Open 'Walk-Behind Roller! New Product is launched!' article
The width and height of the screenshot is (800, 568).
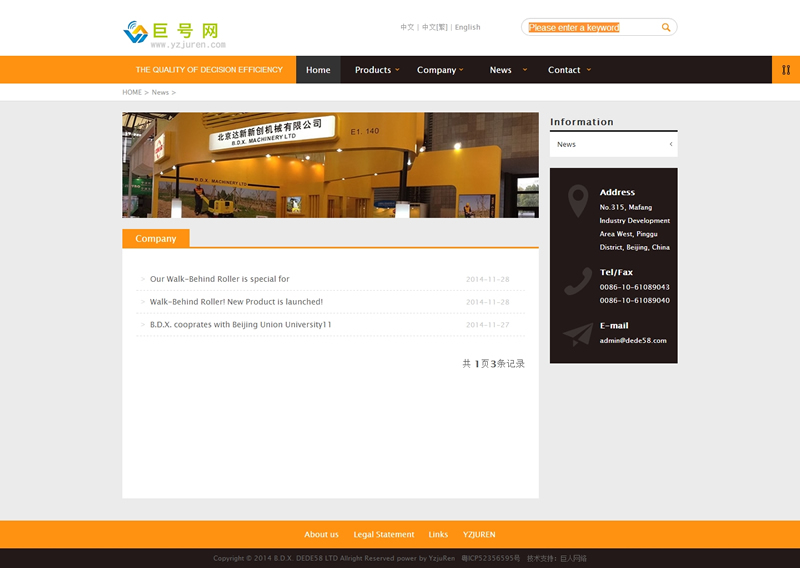(x=236, y=302)
